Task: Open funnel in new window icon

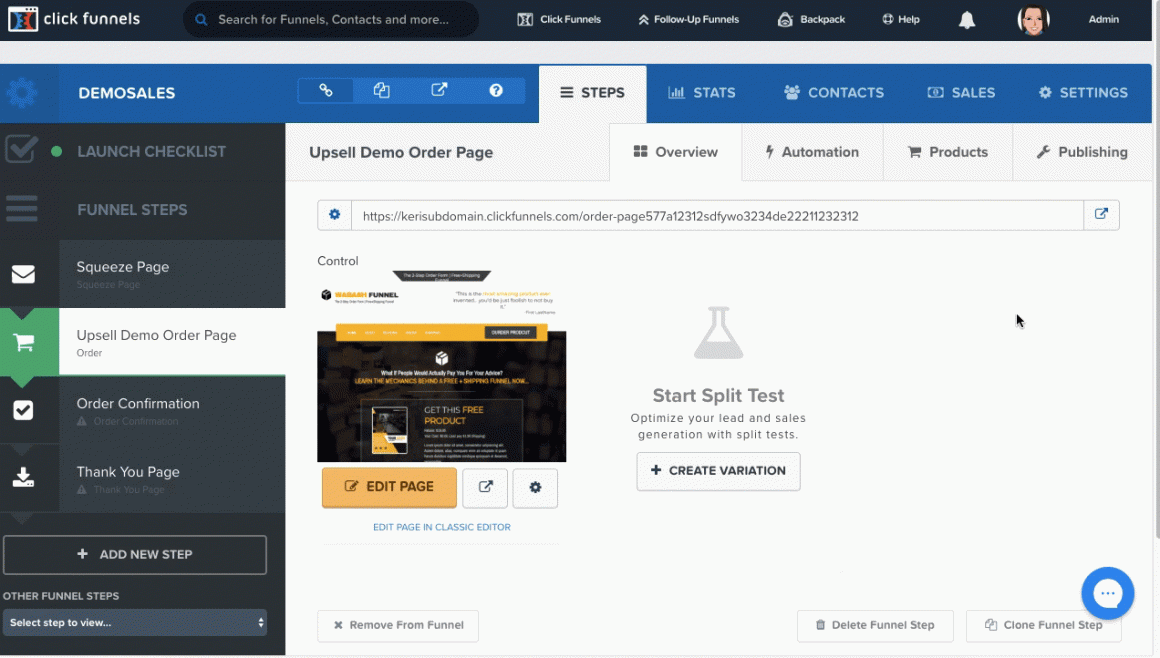Action: (439, 91)
